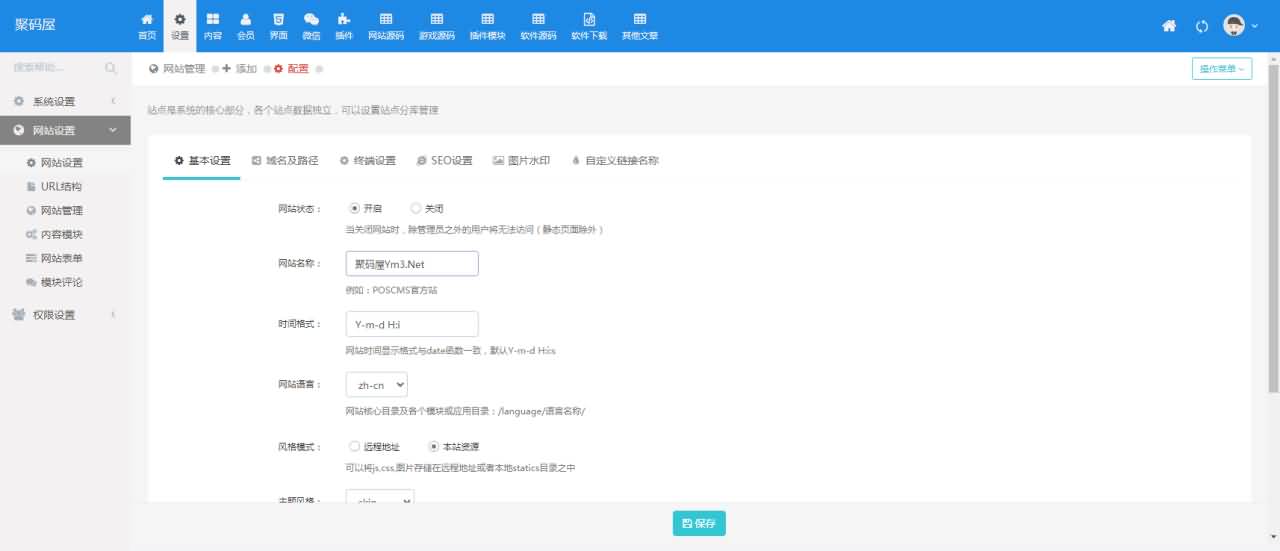Select 远程地址 radio for 风格模式
Image resolution: width=1280 pixels, height=551 pixels.
(x=354, y=446)
